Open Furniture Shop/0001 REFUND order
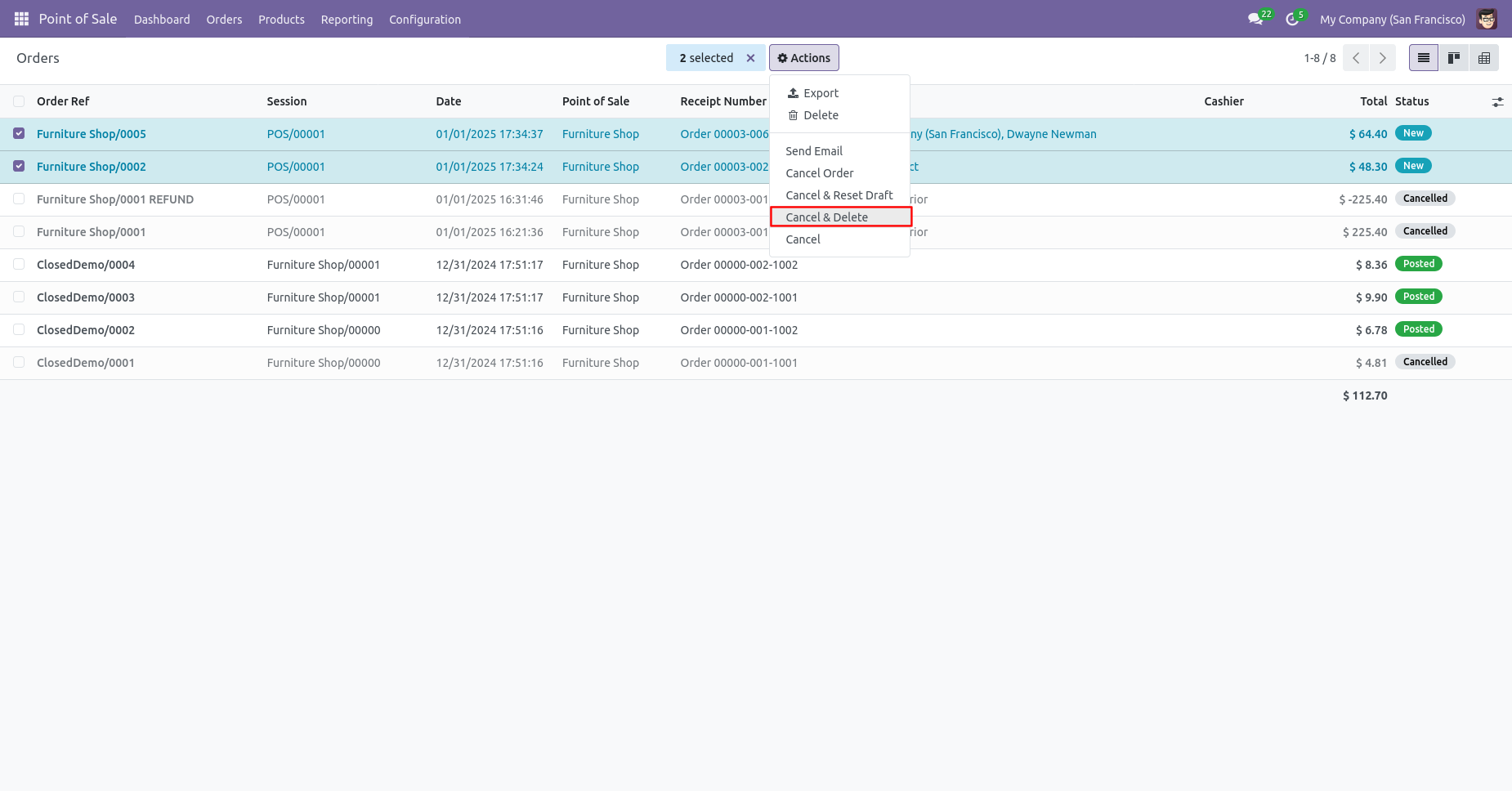Viewport: 1512px width, 791px height. click(x=115, y=199)
